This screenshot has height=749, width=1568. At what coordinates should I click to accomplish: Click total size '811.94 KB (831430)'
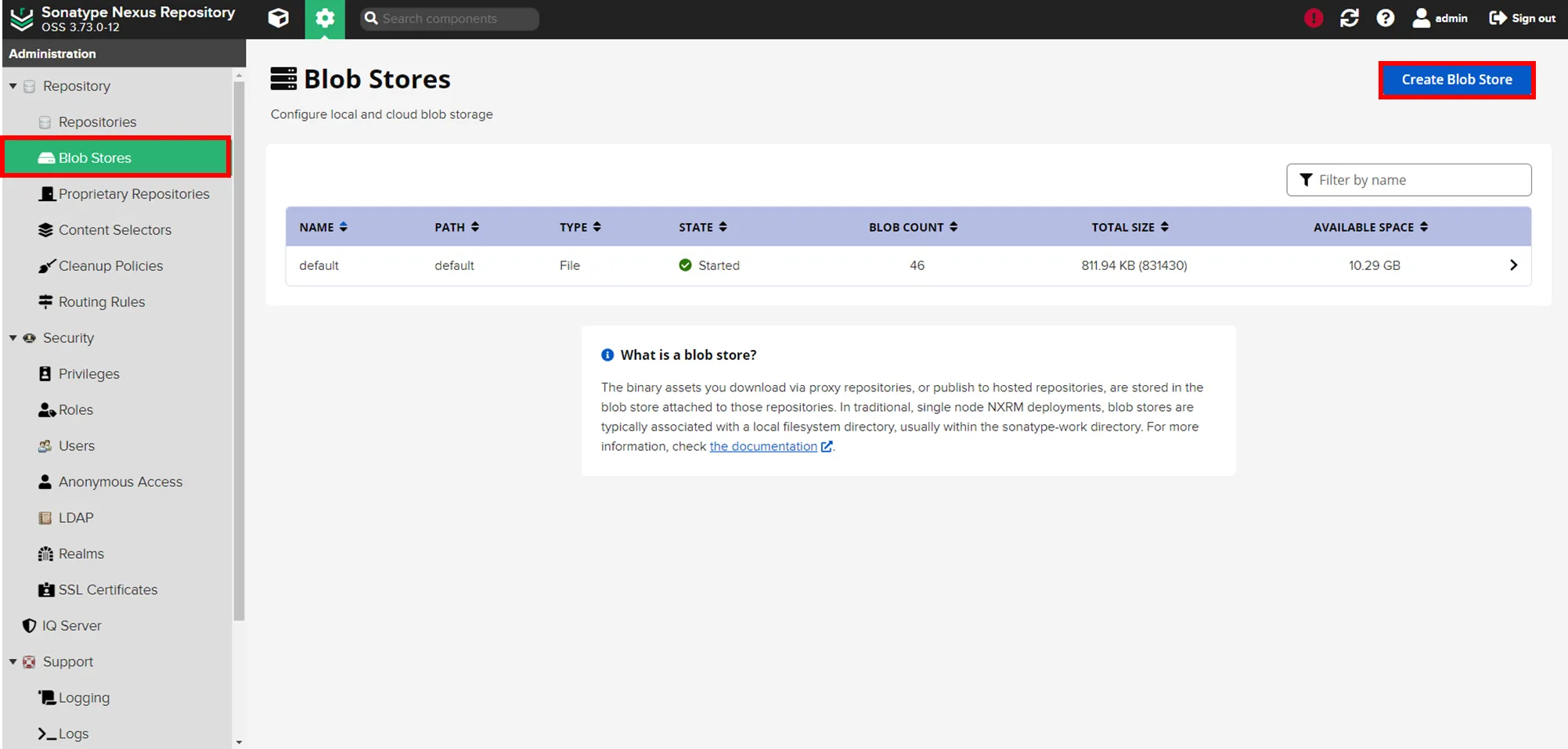(1134, 265)
